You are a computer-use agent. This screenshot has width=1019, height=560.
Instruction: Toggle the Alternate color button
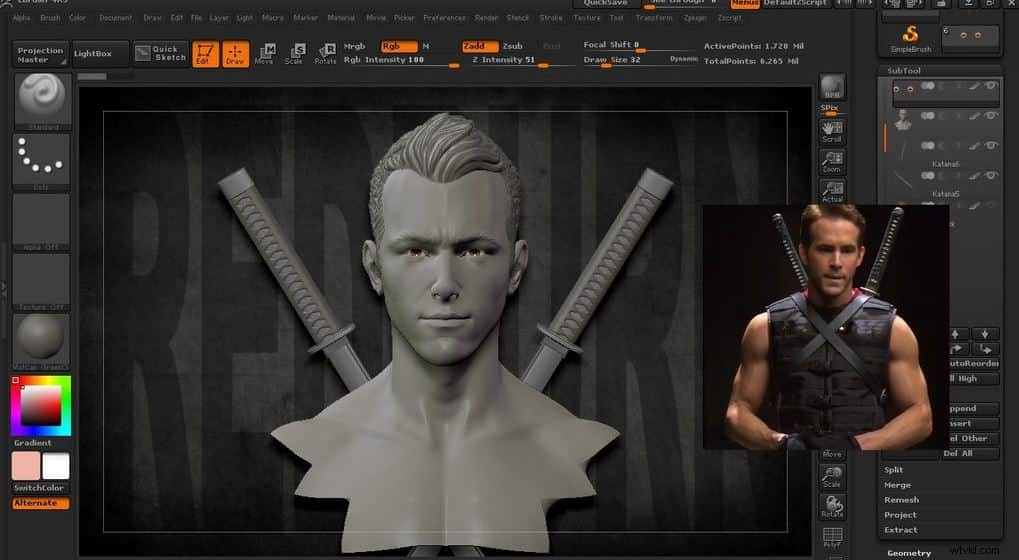[x=40, y=503]
